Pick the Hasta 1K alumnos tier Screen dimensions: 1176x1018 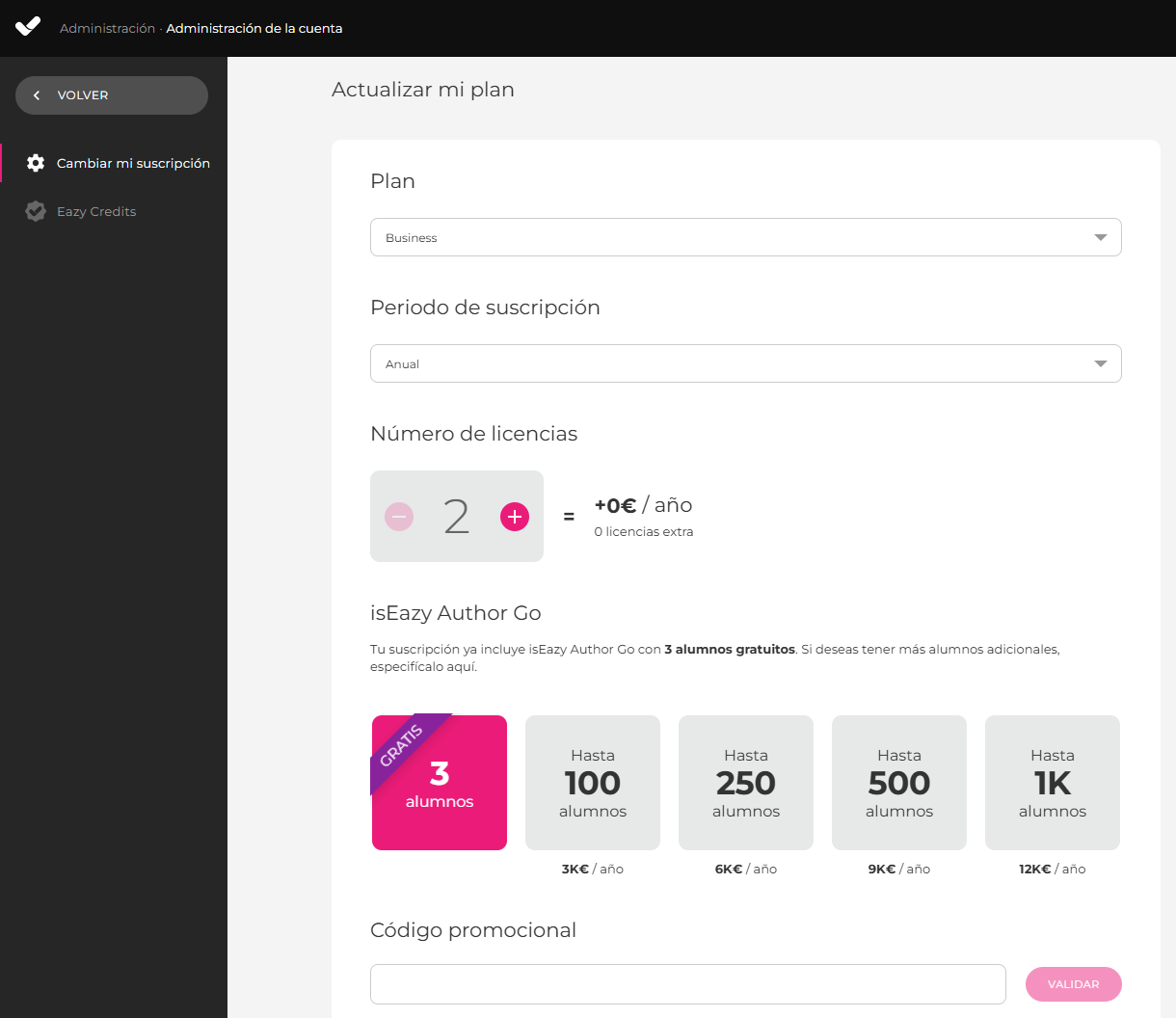tap(1053, 783)
